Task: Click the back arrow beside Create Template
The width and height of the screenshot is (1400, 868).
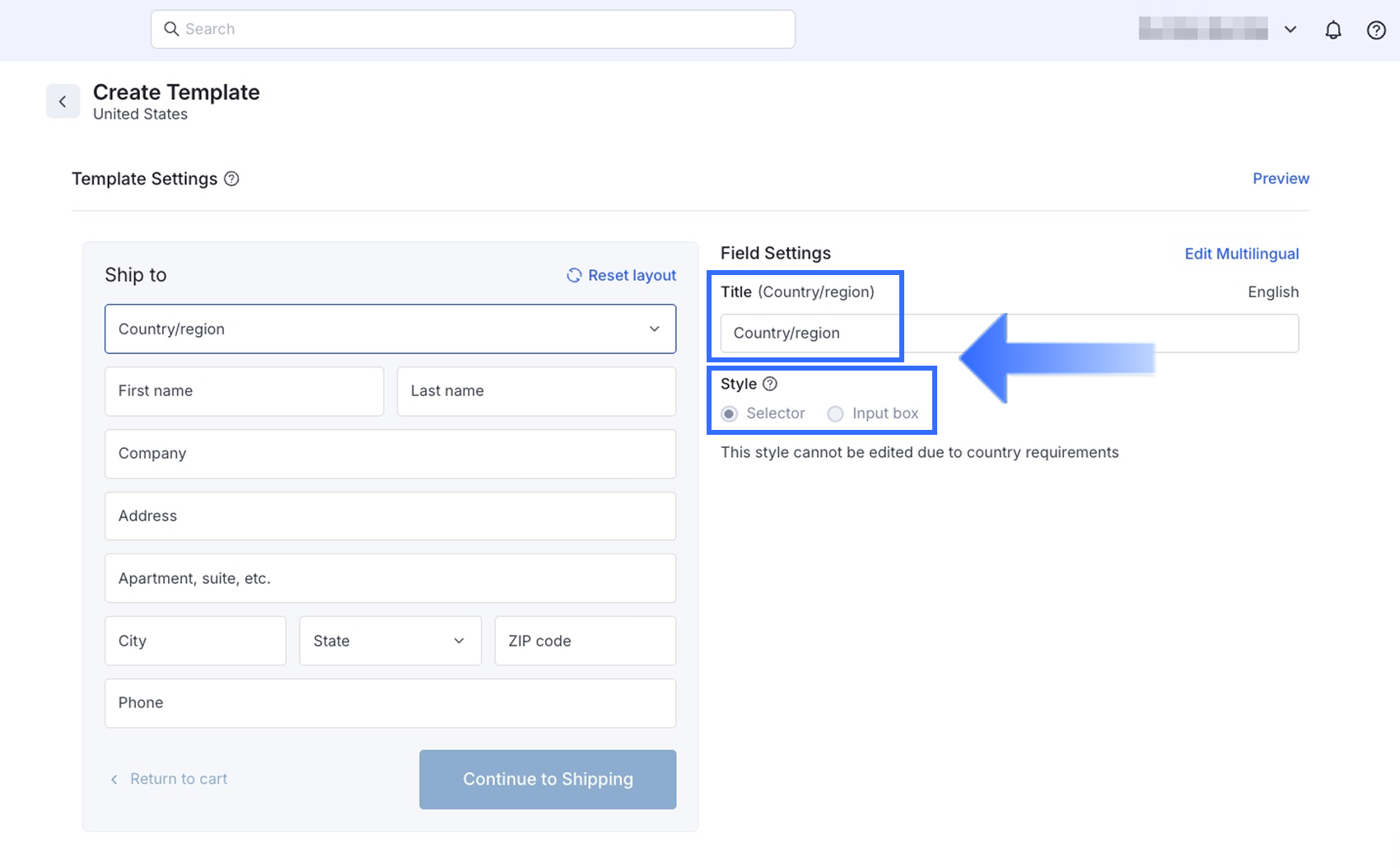Action: (x=63, y=101)
